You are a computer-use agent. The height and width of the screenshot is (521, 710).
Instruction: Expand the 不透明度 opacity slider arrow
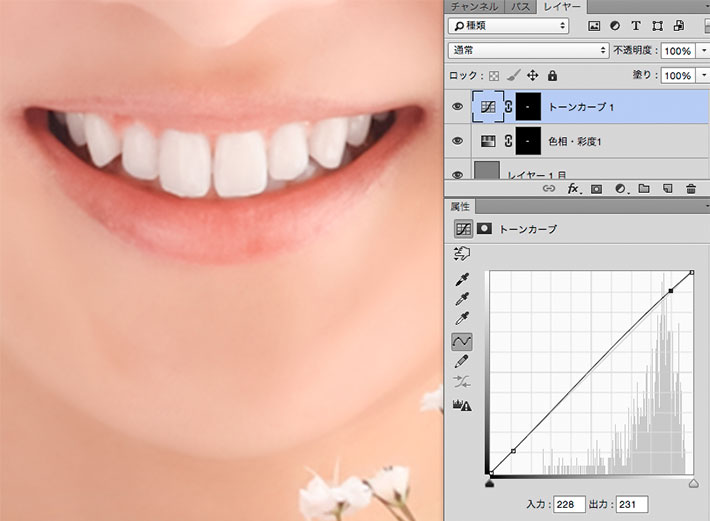click(702, 50)
